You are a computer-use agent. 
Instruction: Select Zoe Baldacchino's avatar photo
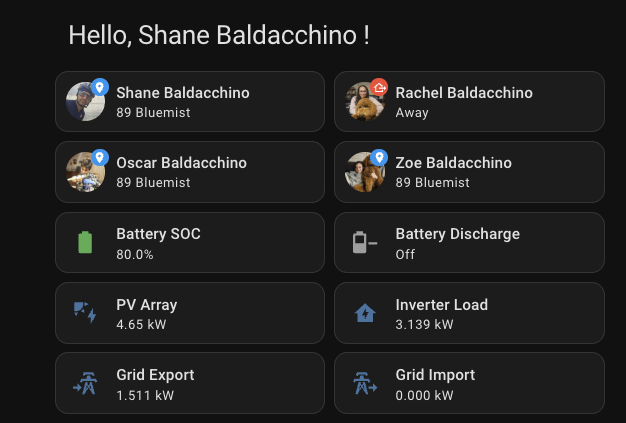361,174
